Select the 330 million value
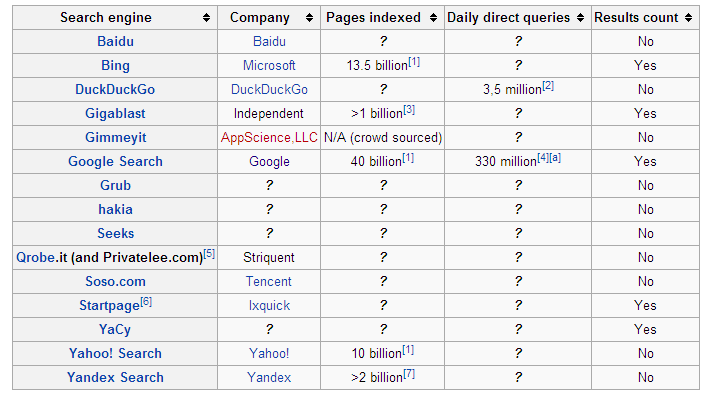 pyautogui.click(x=506, y=162)
